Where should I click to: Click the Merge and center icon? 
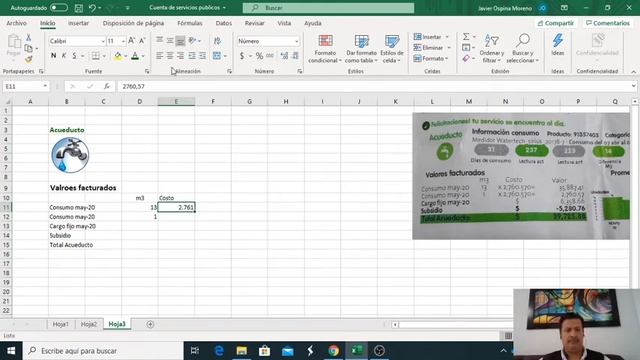[x=217, y=56]
